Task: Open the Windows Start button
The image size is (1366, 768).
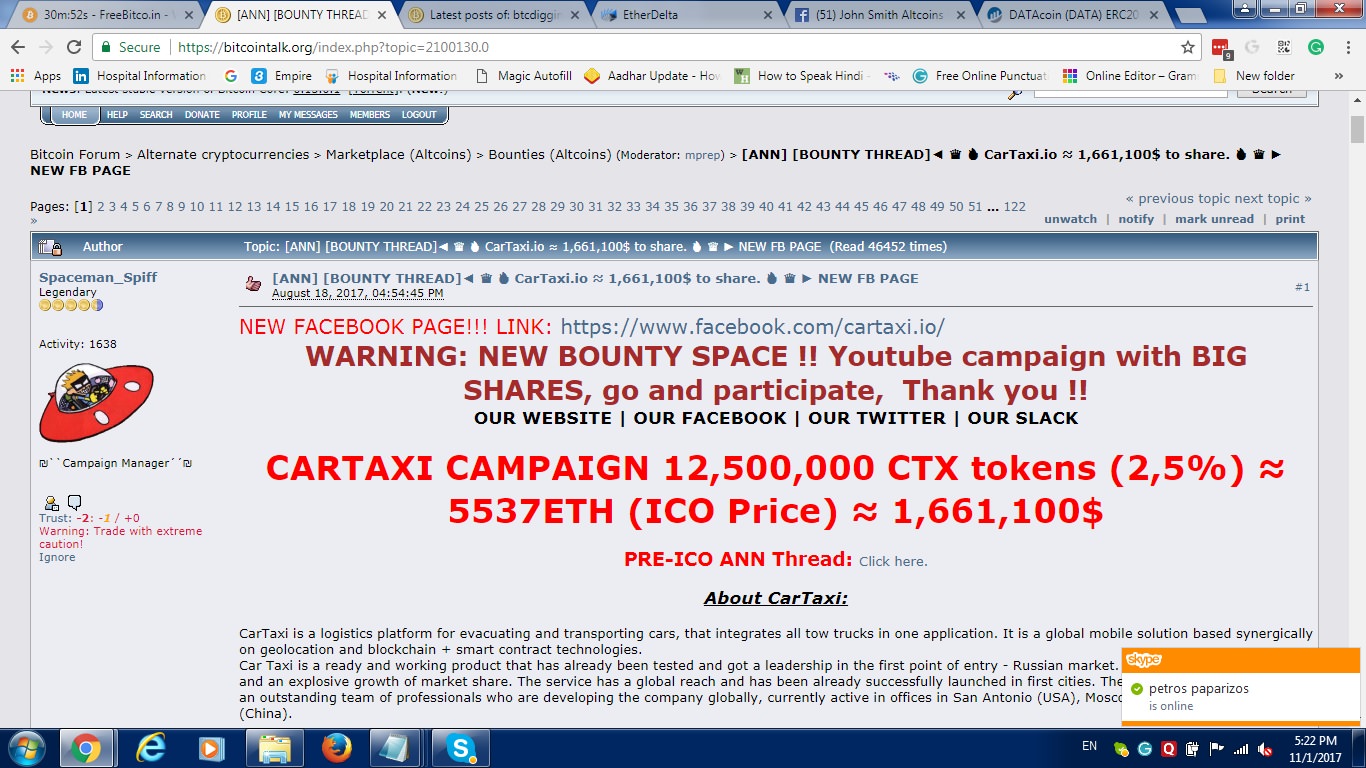Action: point(25,748)
